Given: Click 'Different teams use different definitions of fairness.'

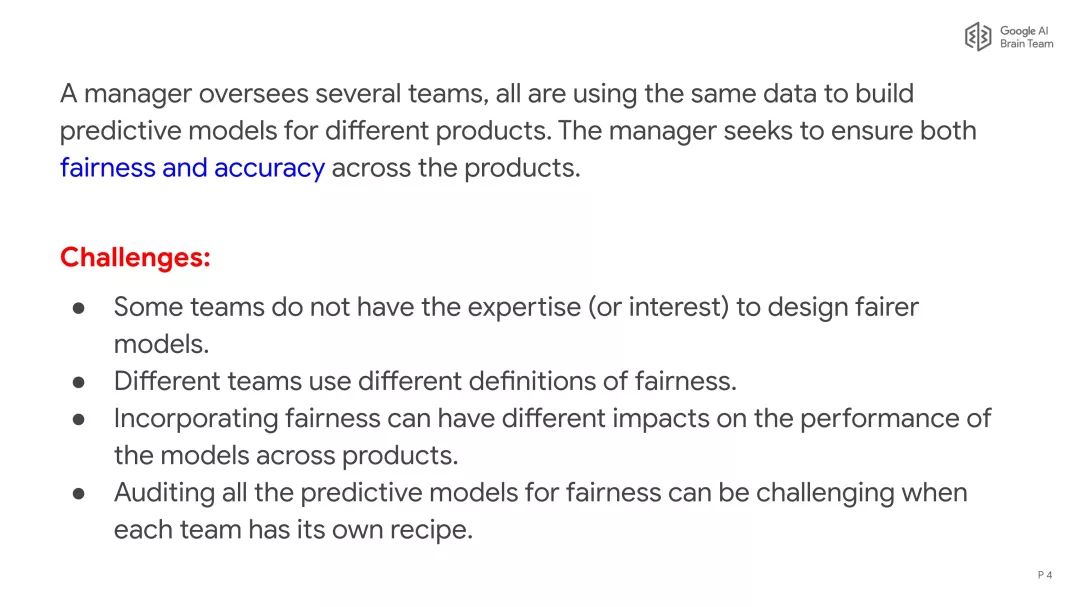Looking at the screenshot, I should 425,381.
